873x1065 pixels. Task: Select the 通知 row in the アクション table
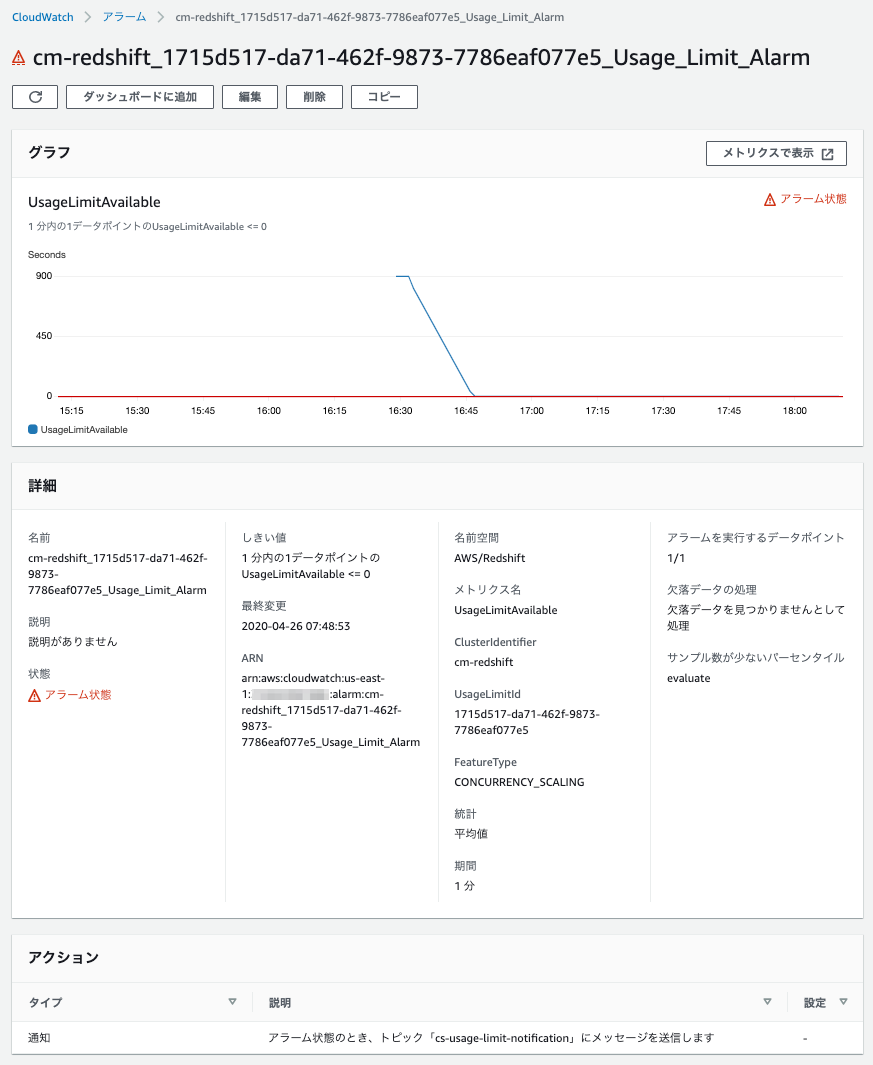point(39,1037)
